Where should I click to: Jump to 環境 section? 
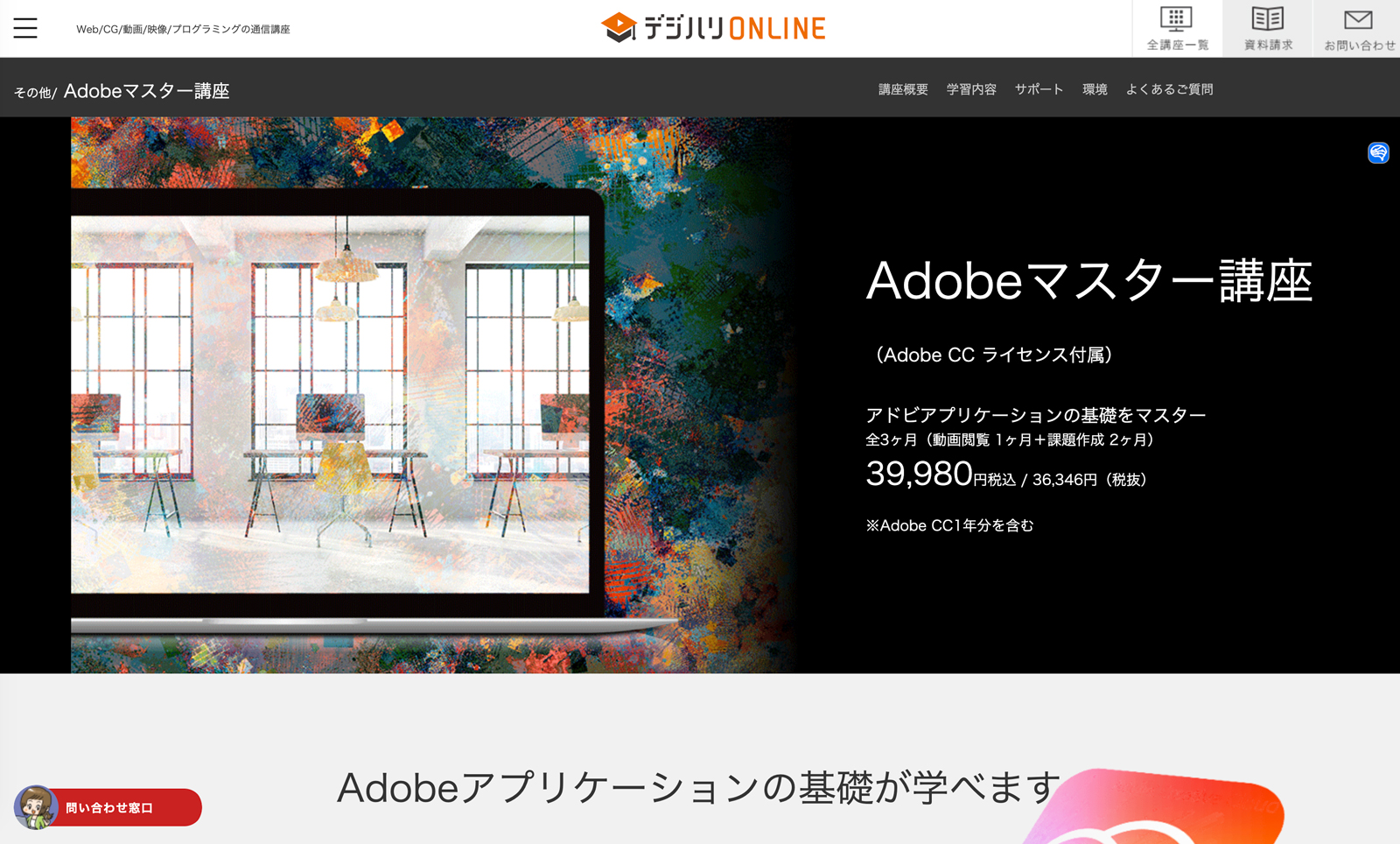[x=1095, y=89]
